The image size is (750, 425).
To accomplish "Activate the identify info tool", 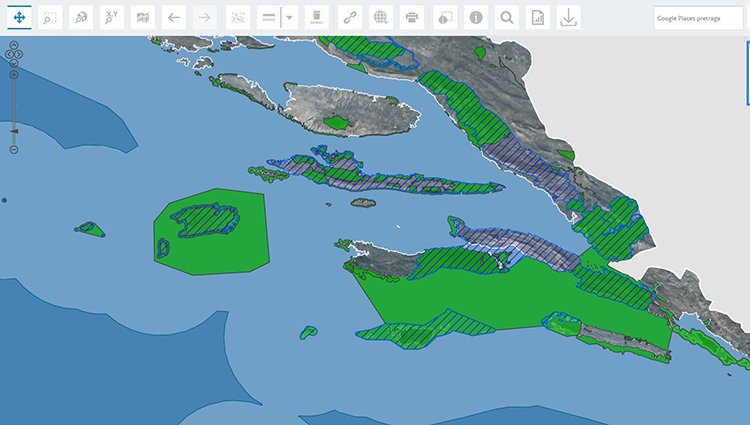I will (476, 18).
